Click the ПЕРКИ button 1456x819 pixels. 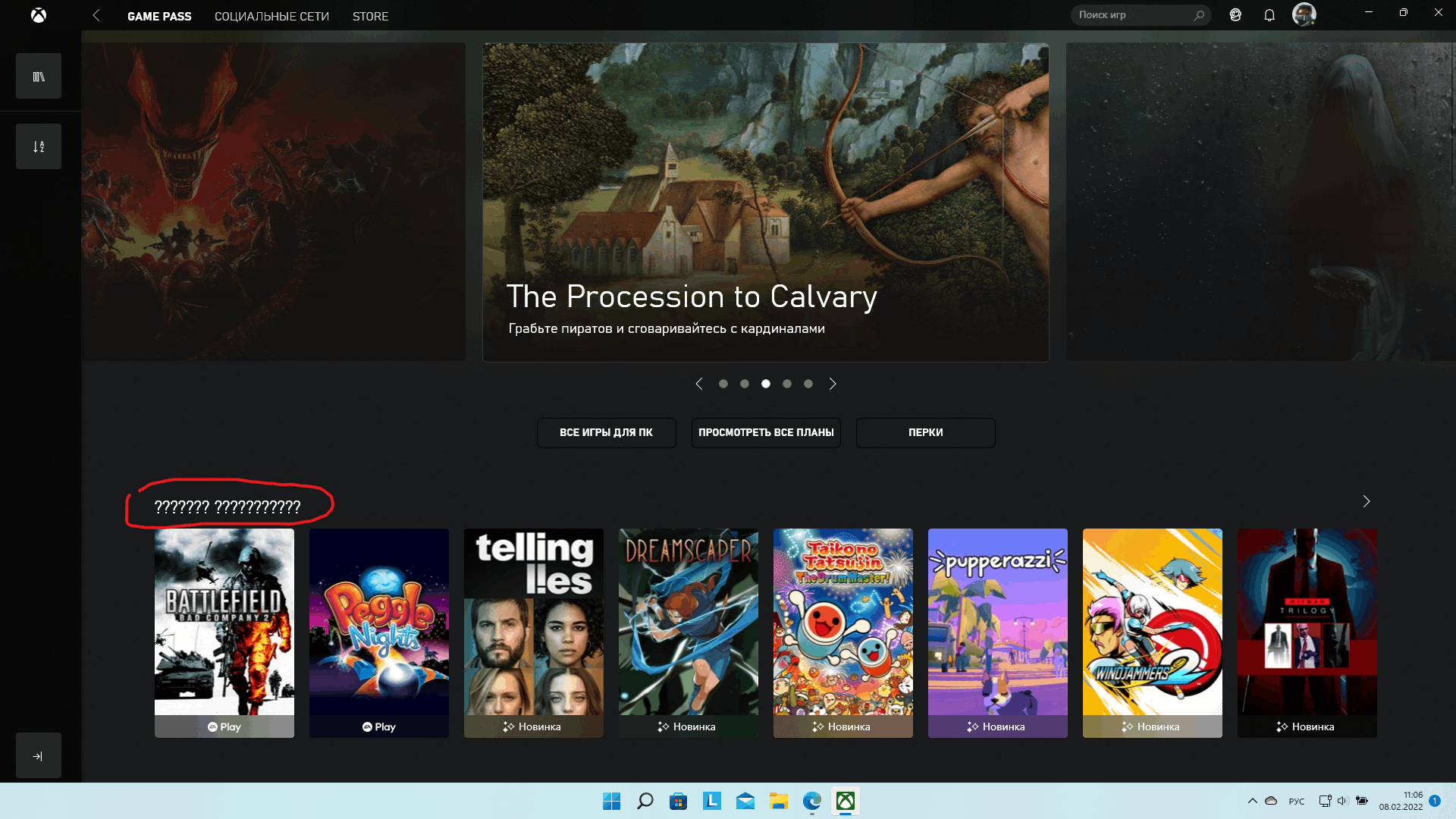coord(926,432)
